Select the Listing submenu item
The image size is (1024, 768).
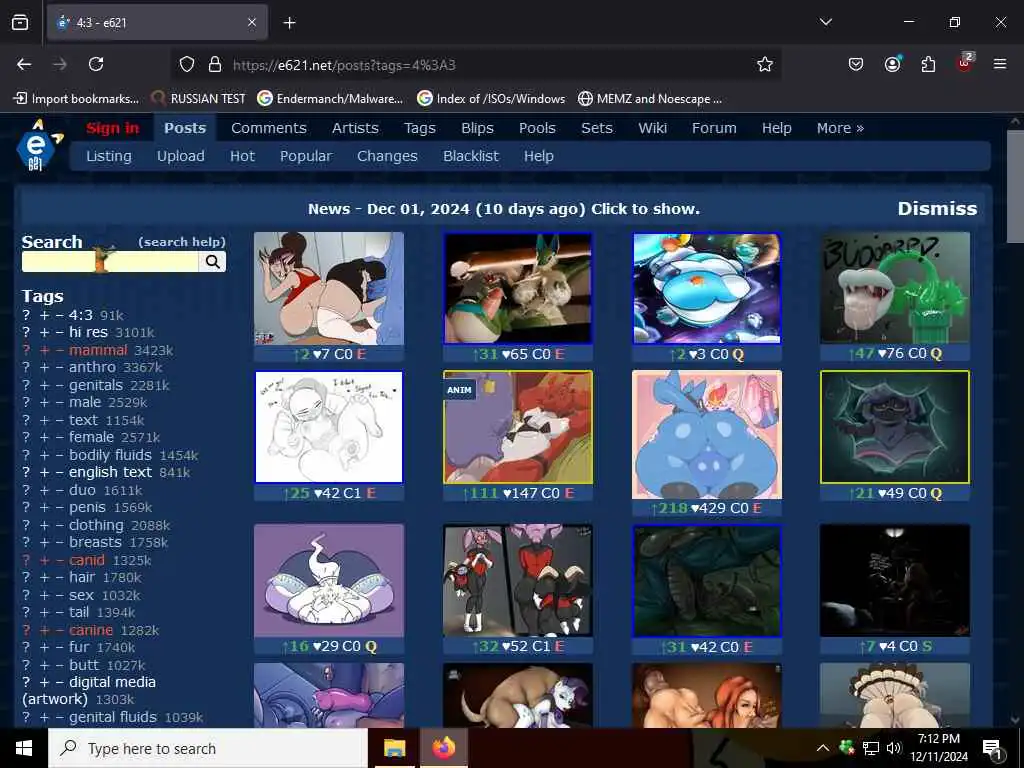point(108,156)
